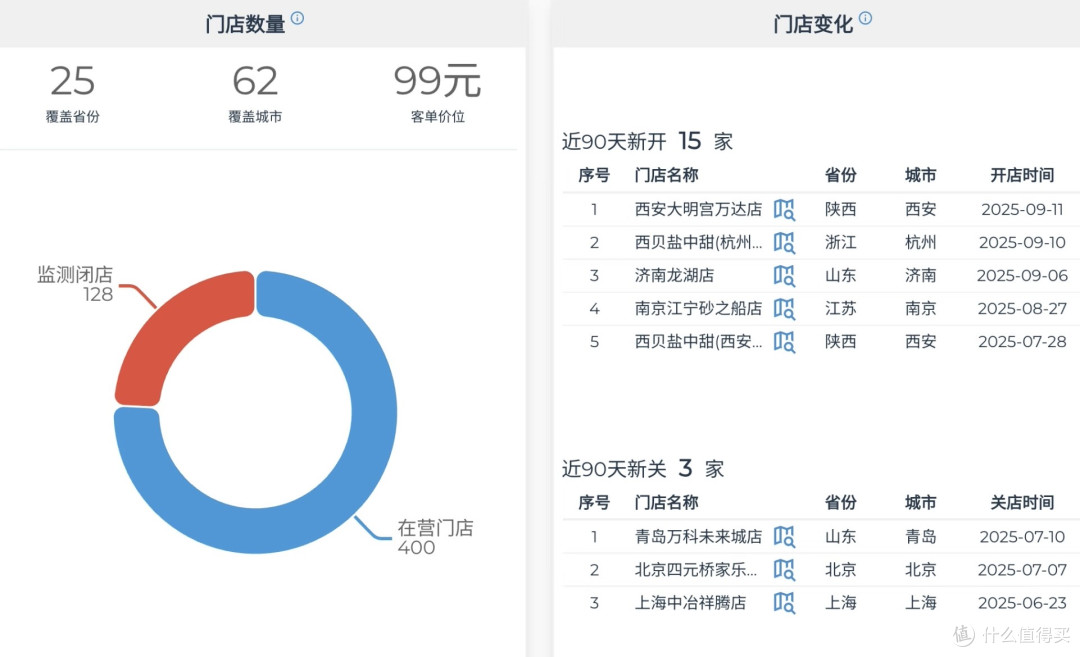Click city cell 杭州
Screen dimensions: 1080x657
(920, 242)
